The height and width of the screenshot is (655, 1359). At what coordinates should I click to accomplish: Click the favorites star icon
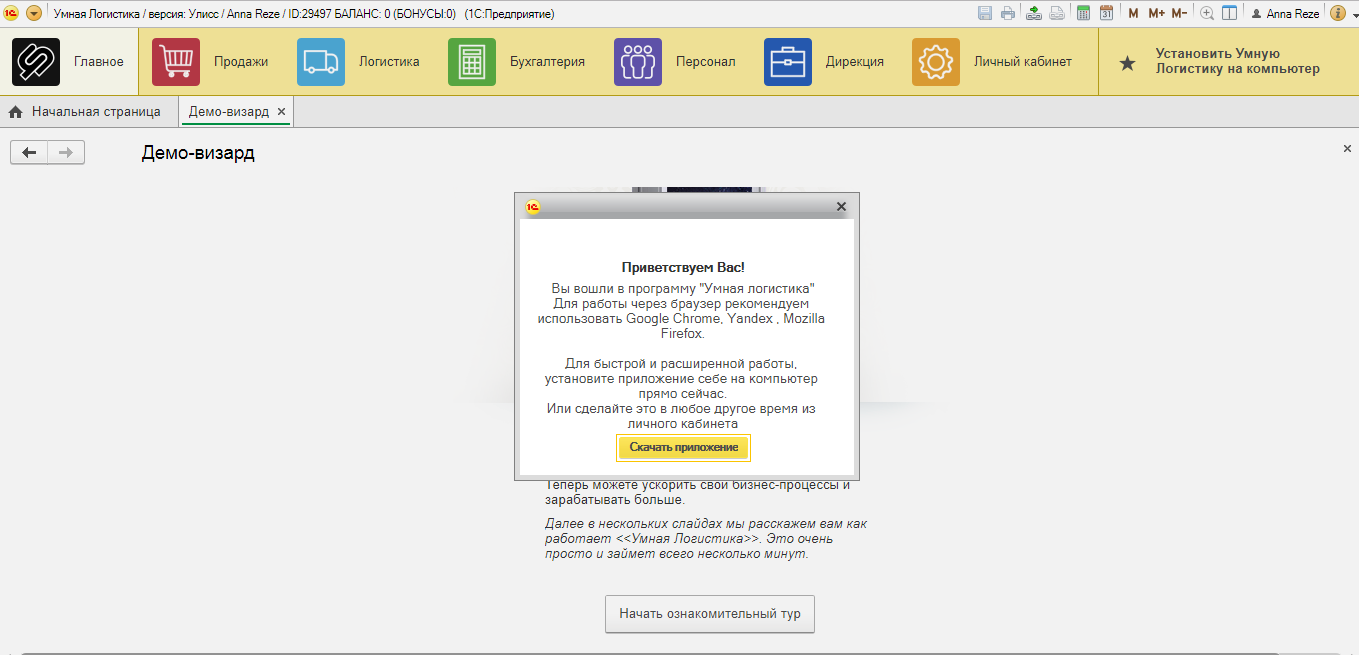point(1127,63)
